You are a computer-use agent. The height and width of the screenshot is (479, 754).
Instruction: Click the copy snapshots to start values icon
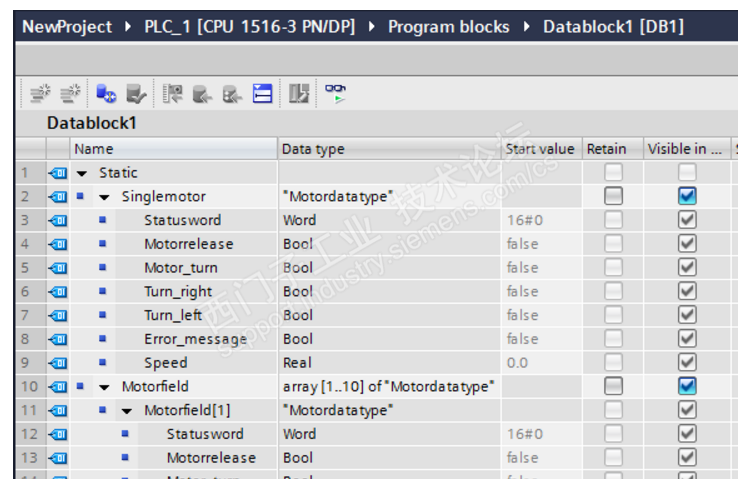[x=202, y=93]
